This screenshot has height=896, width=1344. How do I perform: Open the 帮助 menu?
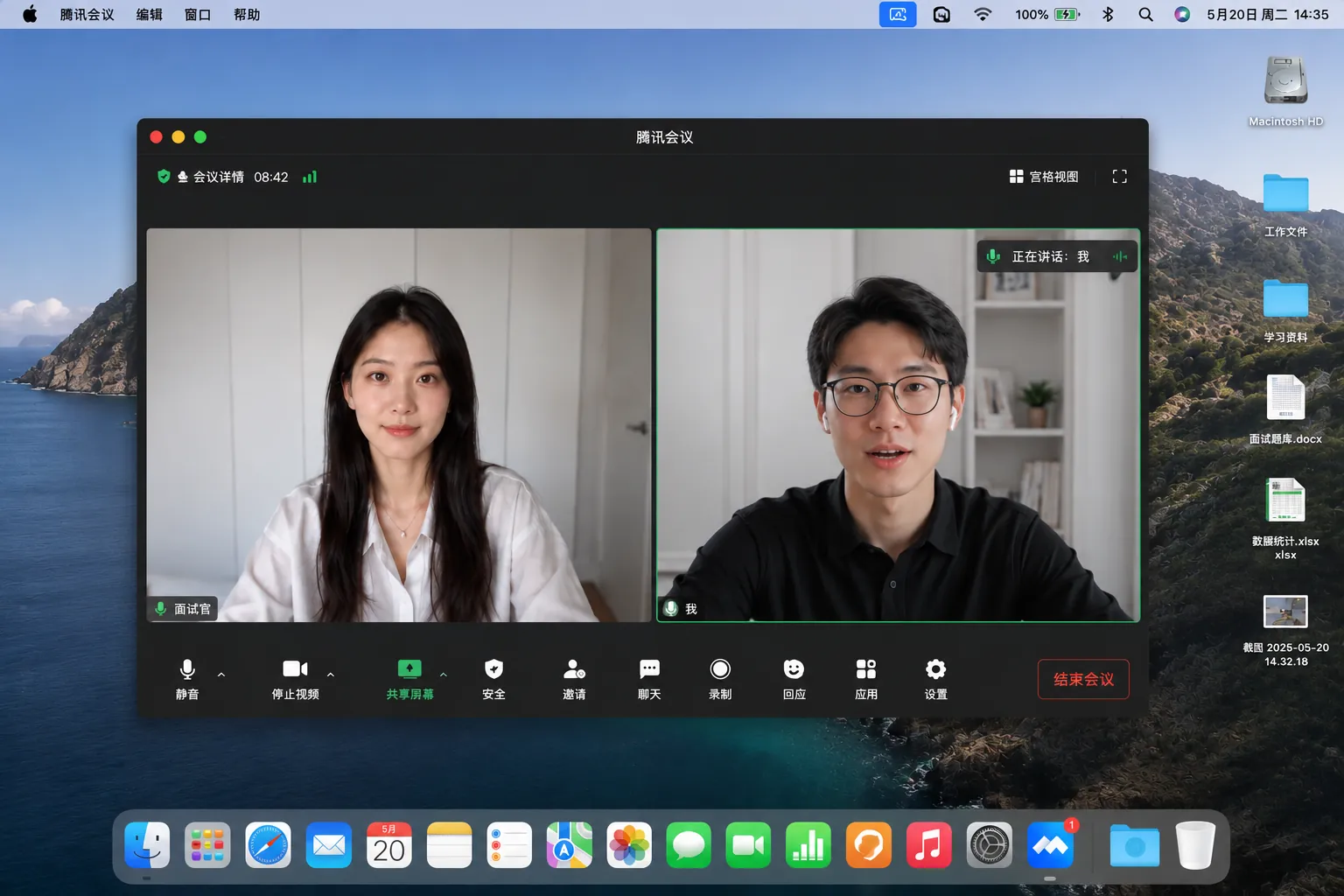coord(247,14)
